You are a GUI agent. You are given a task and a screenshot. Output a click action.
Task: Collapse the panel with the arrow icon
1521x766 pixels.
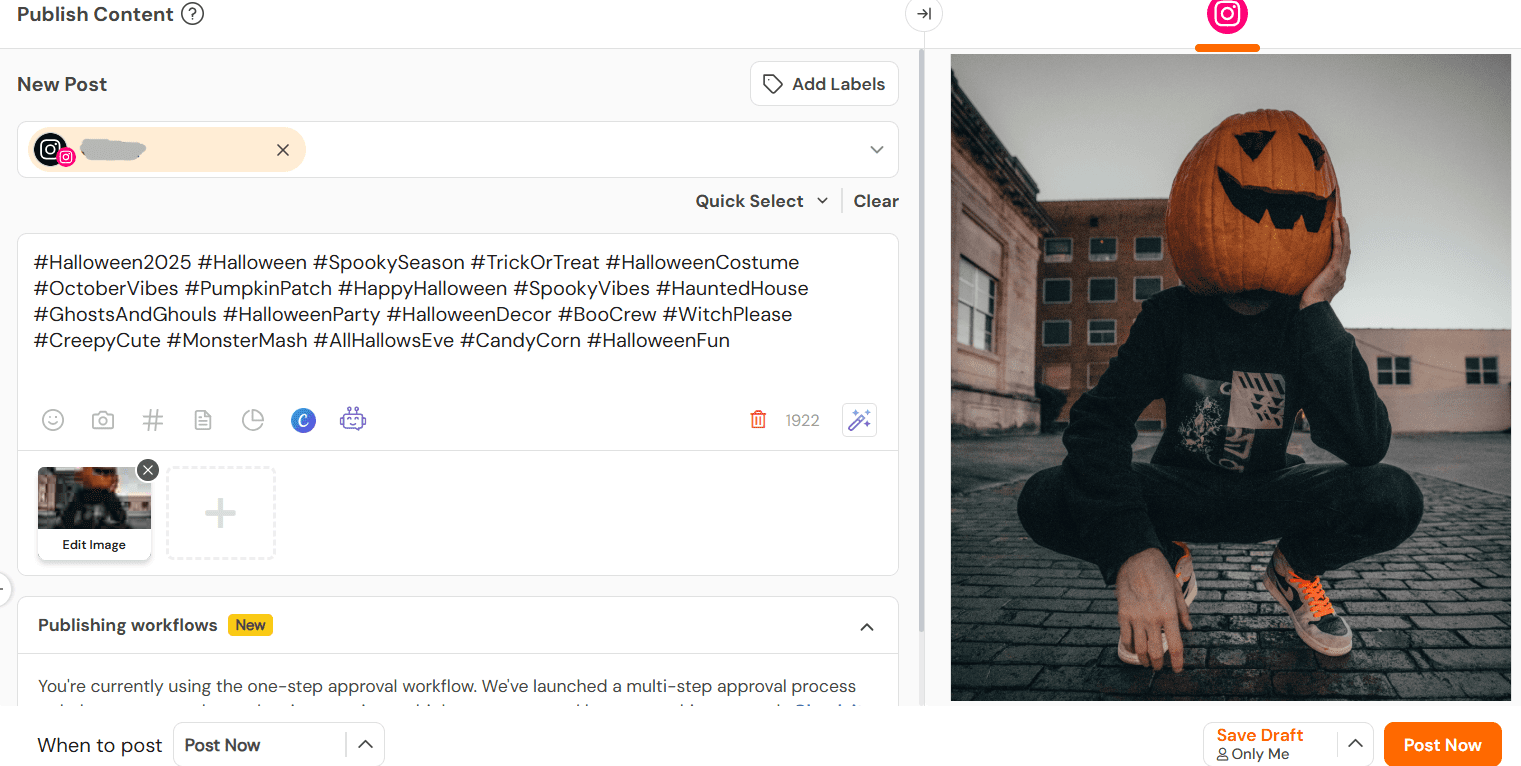[x=923, y=15]
